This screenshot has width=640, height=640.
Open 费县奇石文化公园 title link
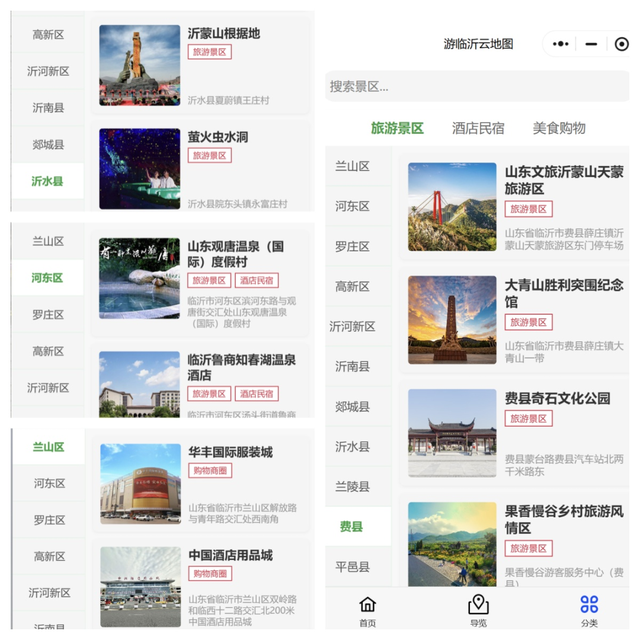557,398
